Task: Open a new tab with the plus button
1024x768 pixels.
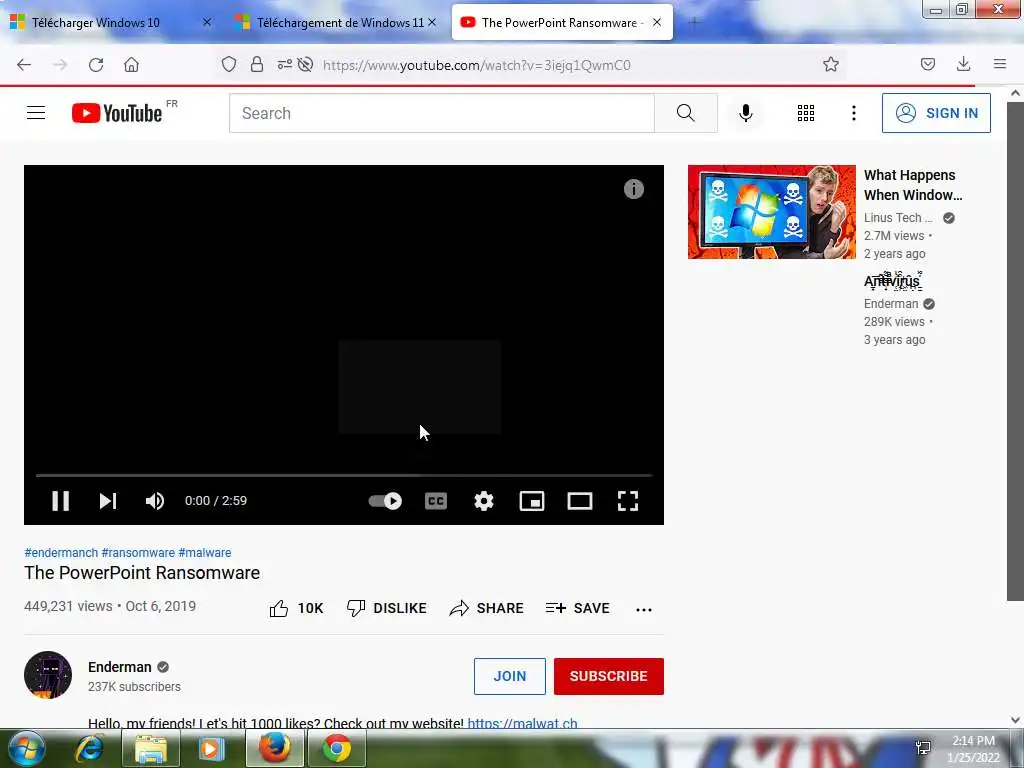Action: tap(694, 22)
